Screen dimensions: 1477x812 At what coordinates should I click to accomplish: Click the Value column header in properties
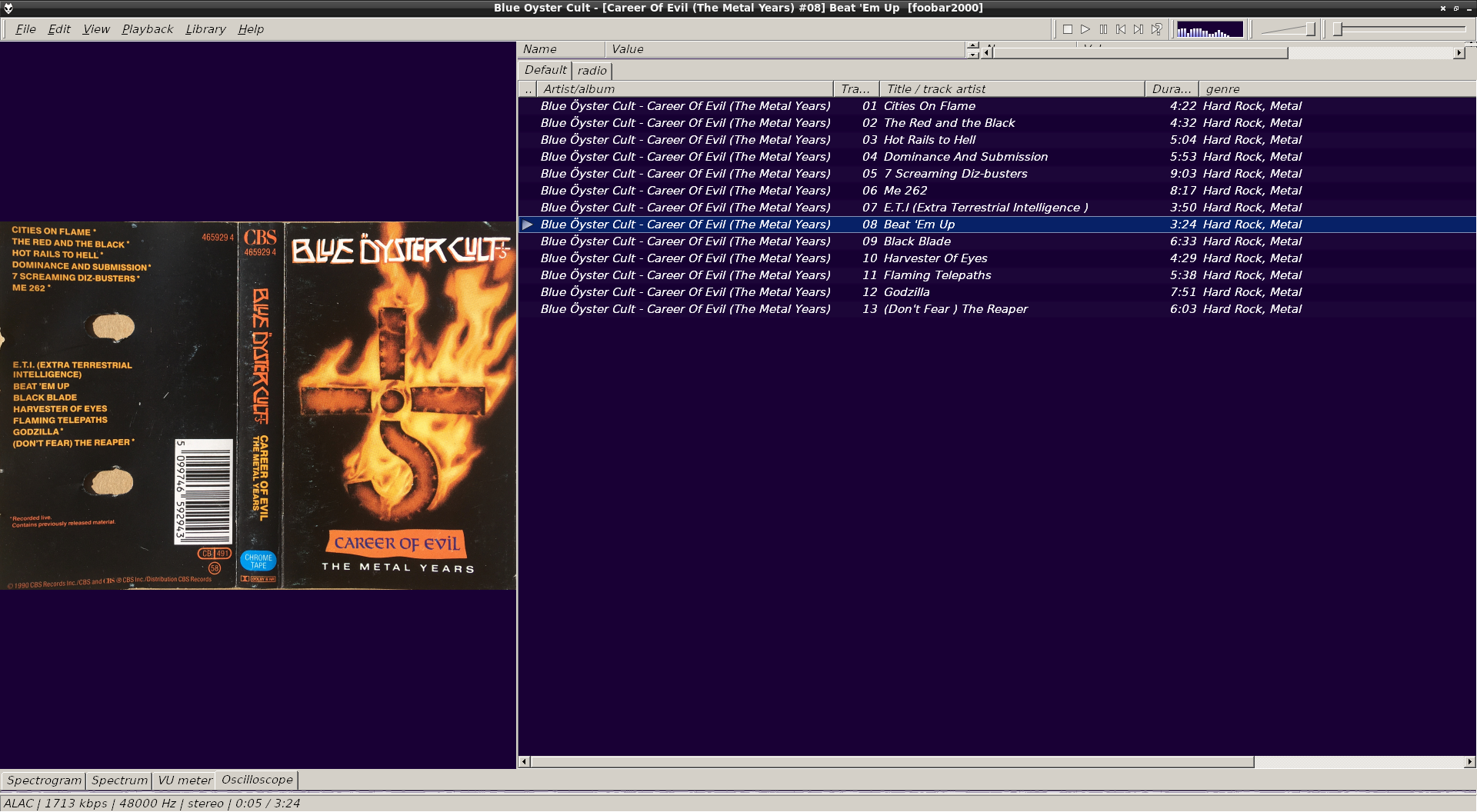point(785,49)
